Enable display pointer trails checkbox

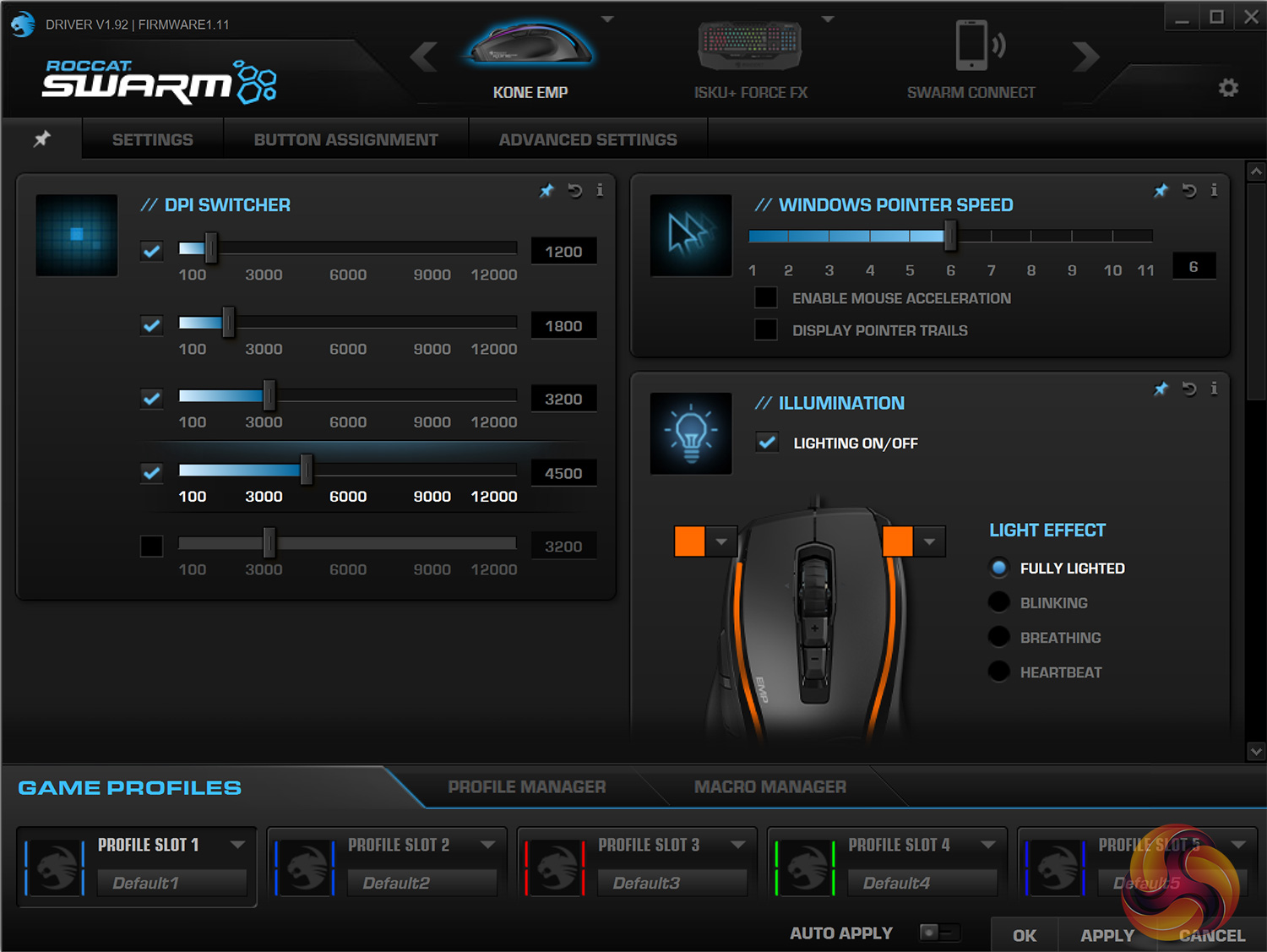766,329
